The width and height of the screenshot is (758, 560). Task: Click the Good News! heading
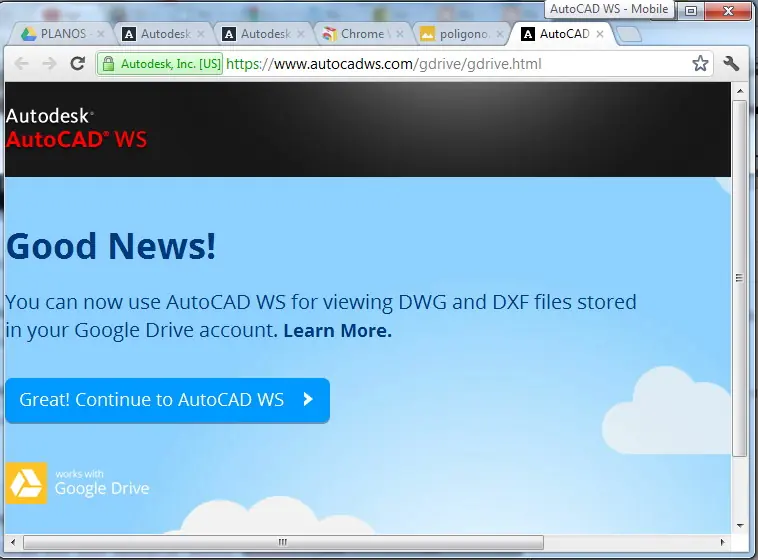[x=111, y=246]
